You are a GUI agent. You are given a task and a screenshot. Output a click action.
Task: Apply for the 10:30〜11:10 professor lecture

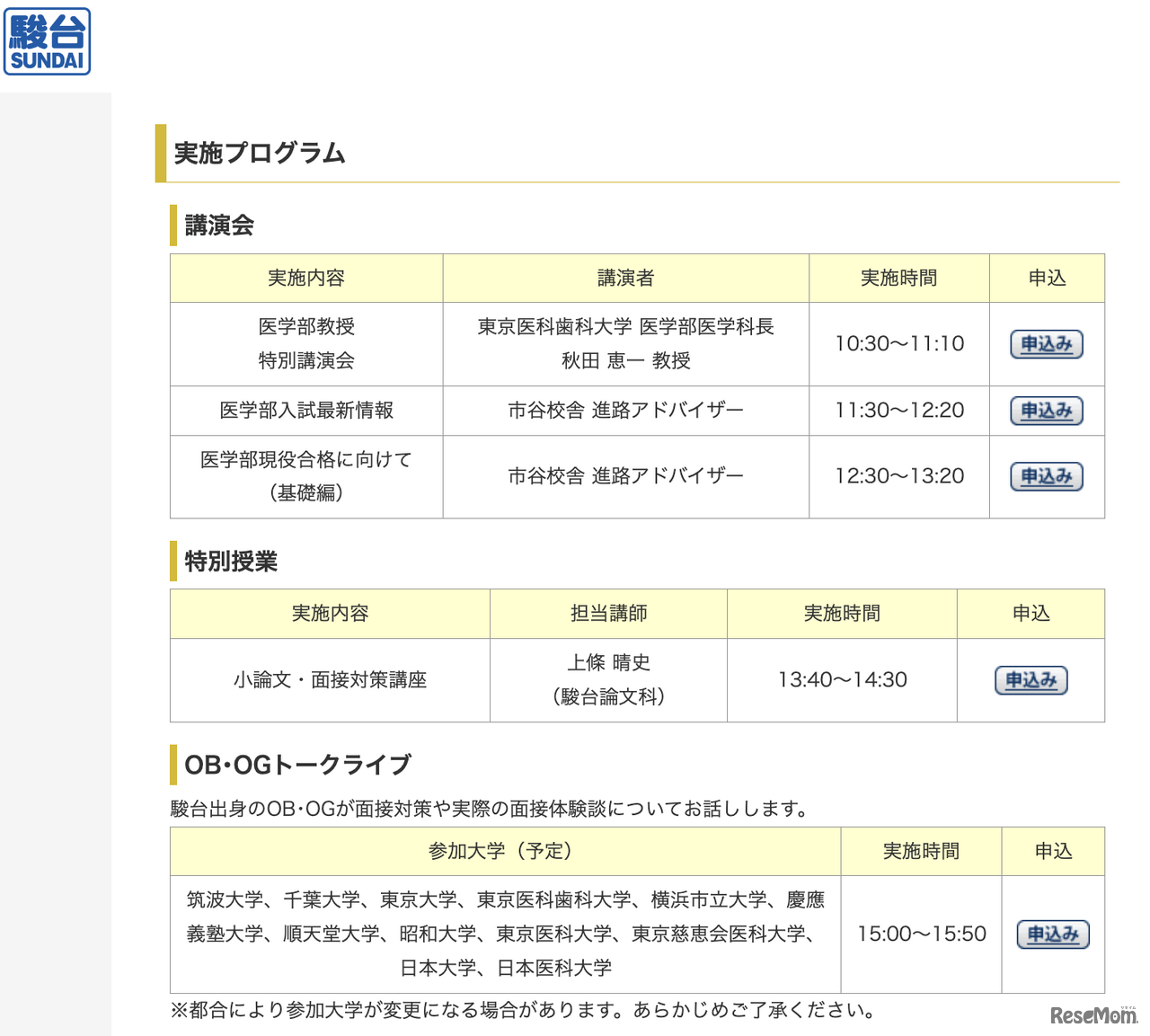(x=1047, y=344)
